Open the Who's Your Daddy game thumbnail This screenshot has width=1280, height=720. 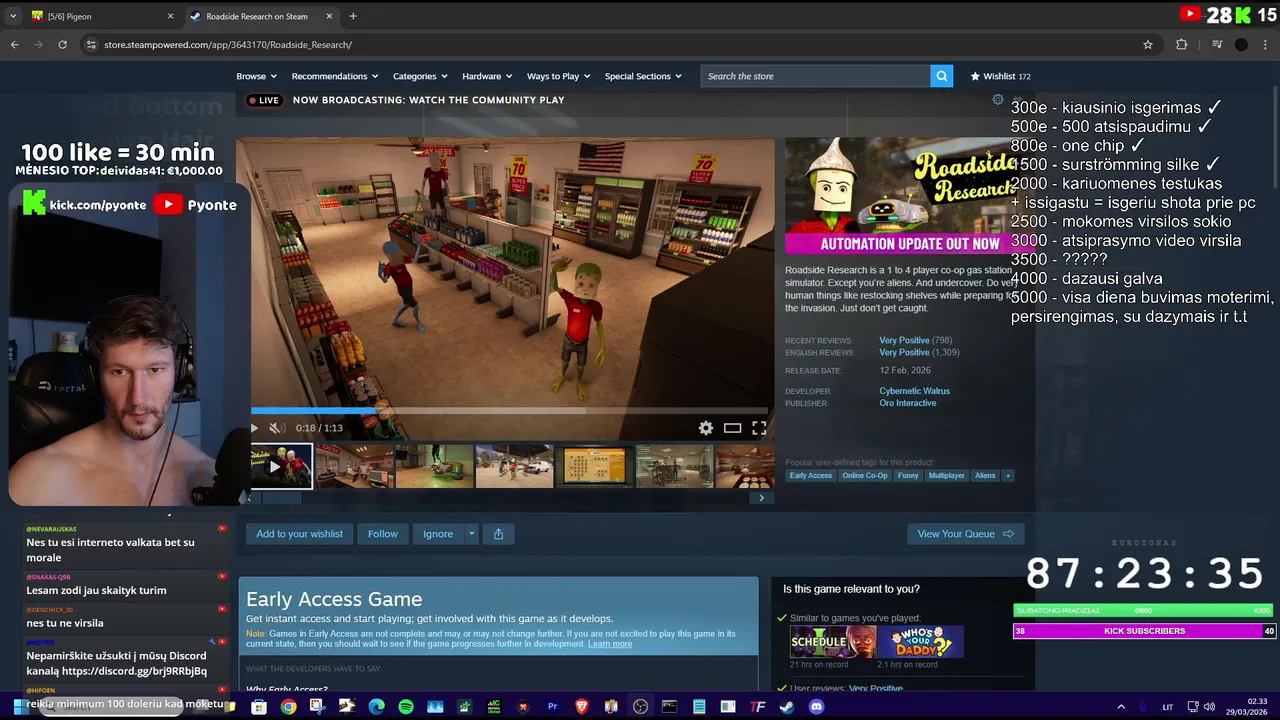click(x=921, y=642)
